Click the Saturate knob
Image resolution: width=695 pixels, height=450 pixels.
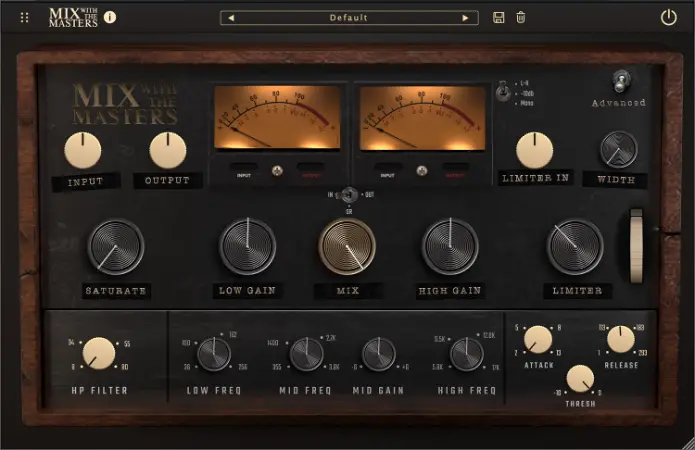click(x=116, y=246)
